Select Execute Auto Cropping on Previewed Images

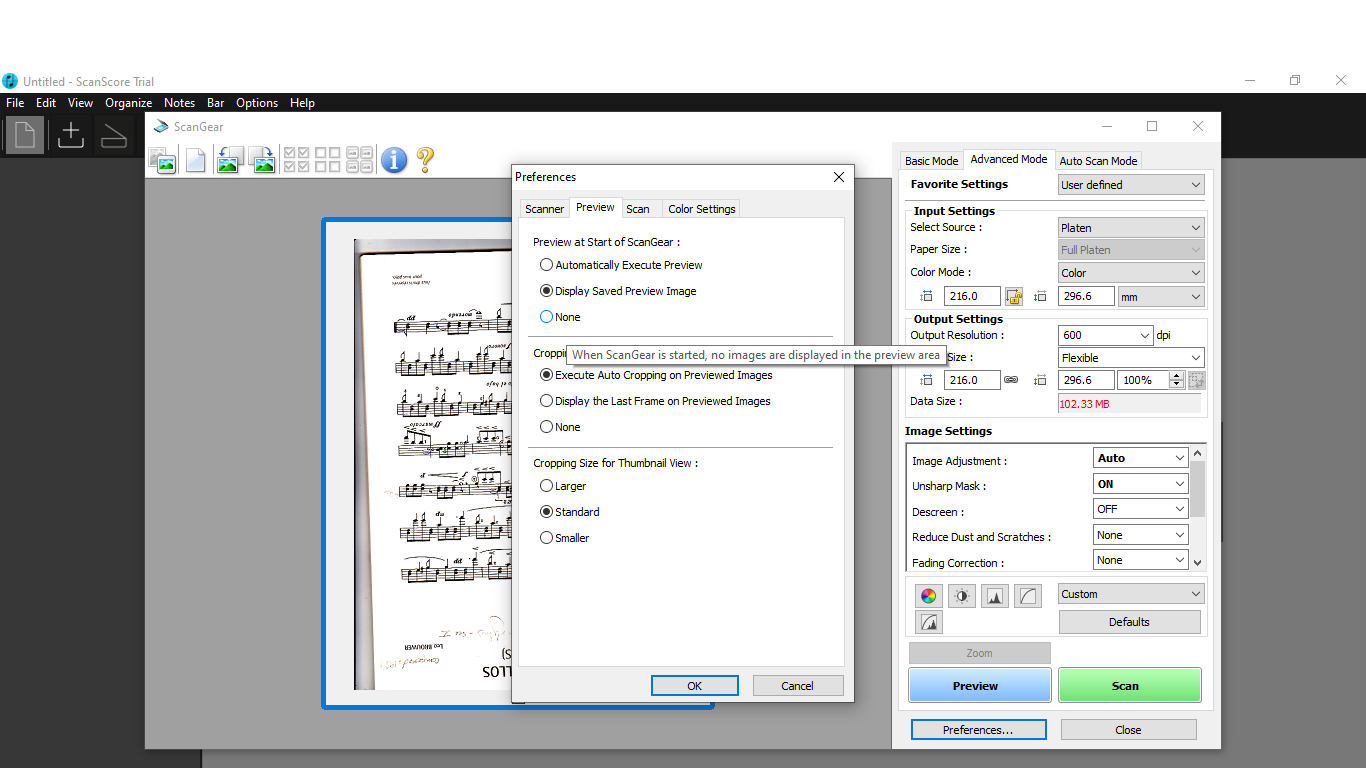coord(656,375)
